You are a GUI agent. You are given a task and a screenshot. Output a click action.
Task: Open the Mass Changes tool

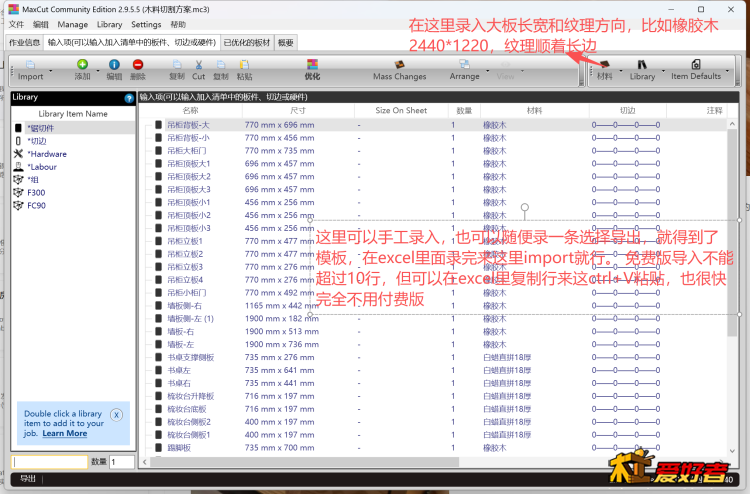[x=399, y=70]
